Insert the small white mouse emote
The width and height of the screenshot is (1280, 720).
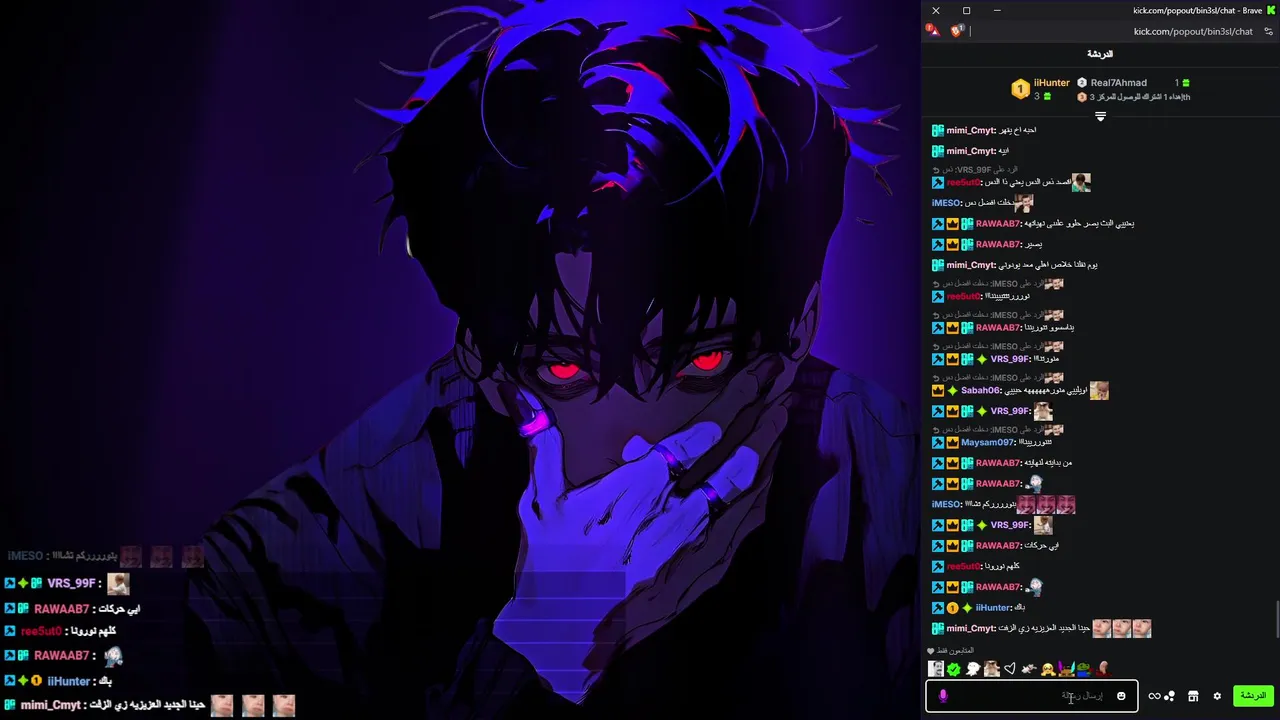click(1028, 669)
